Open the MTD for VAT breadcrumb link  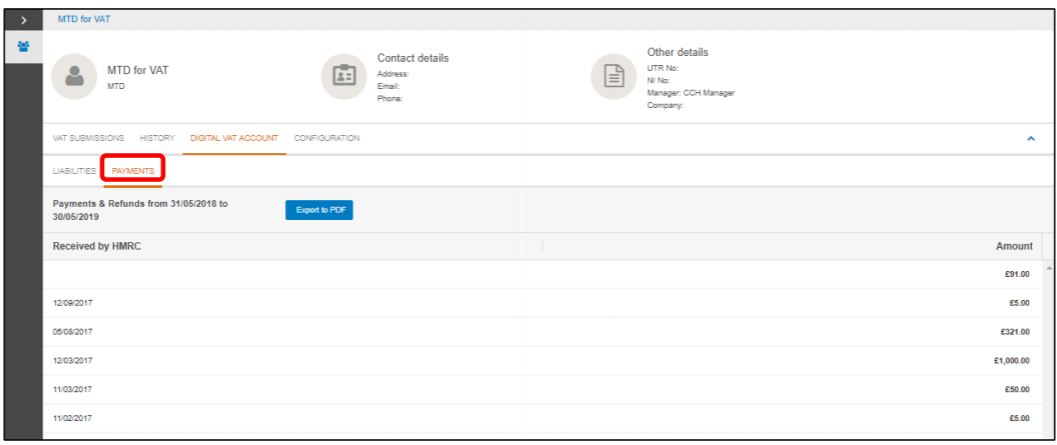(84, 20)
